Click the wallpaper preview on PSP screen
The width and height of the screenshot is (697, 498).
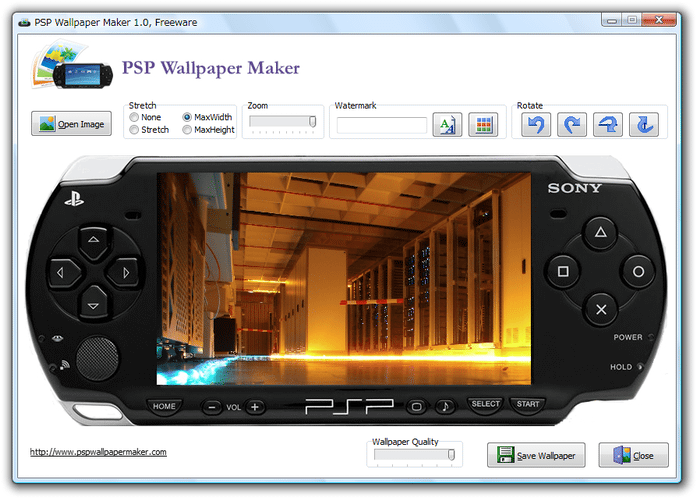pos(344,279)
